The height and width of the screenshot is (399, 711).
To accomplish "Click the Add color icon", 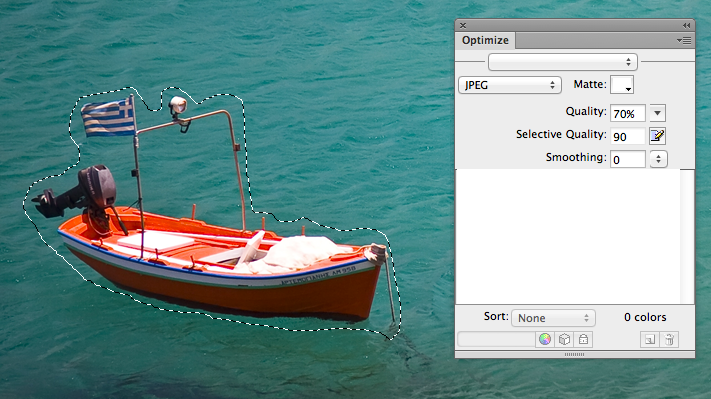I will [650, 339].
